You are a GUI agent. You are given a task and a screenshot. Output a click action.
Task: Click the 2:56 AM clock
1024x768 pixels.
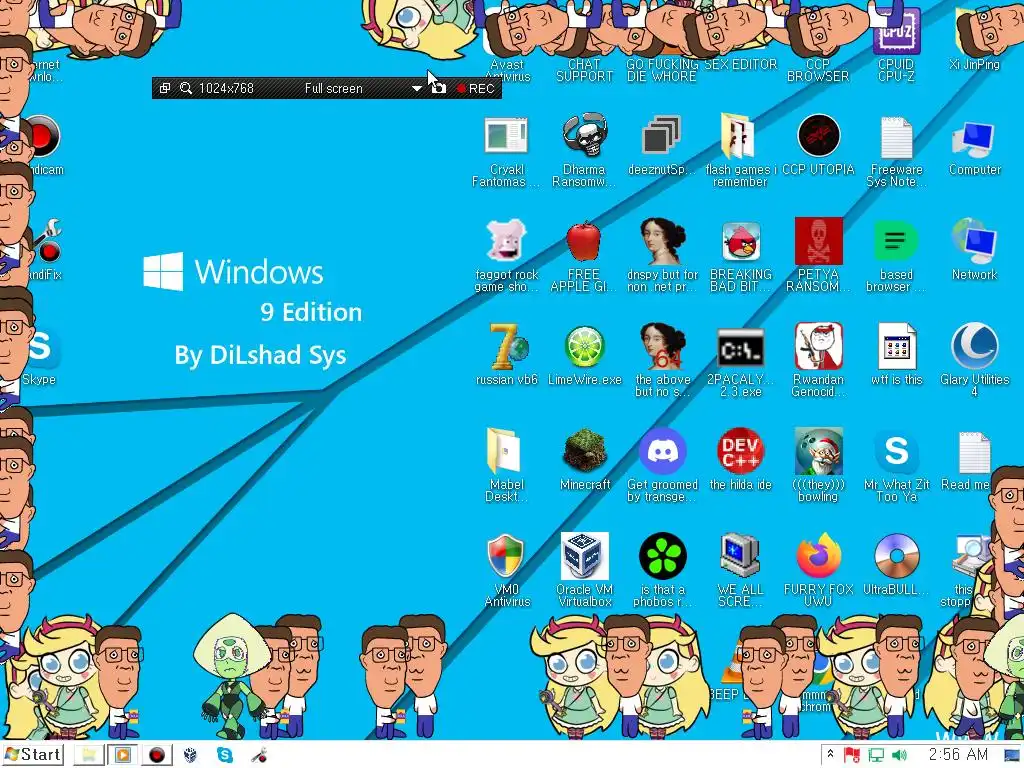958,754
